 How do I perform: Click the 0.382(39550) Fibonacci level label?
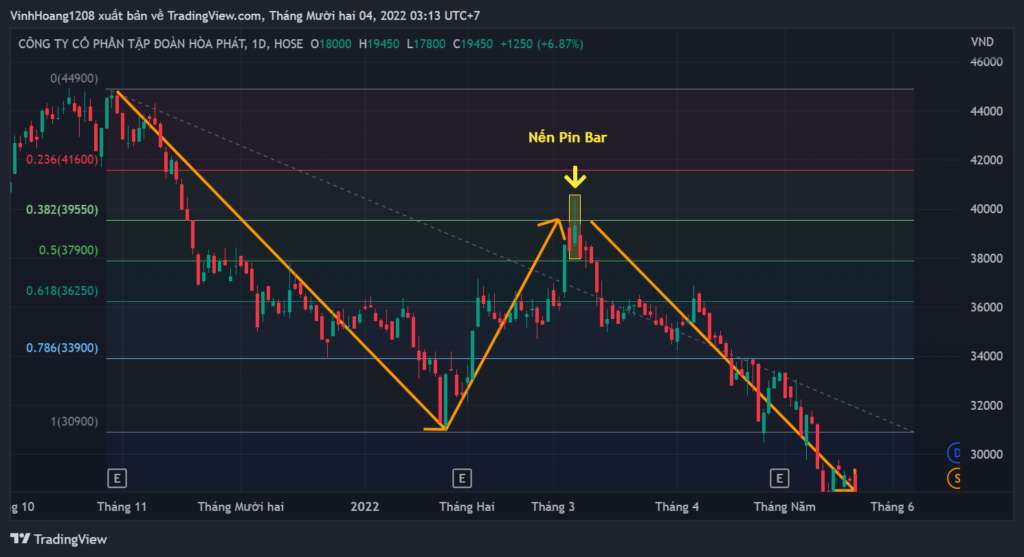coord(62,211)
